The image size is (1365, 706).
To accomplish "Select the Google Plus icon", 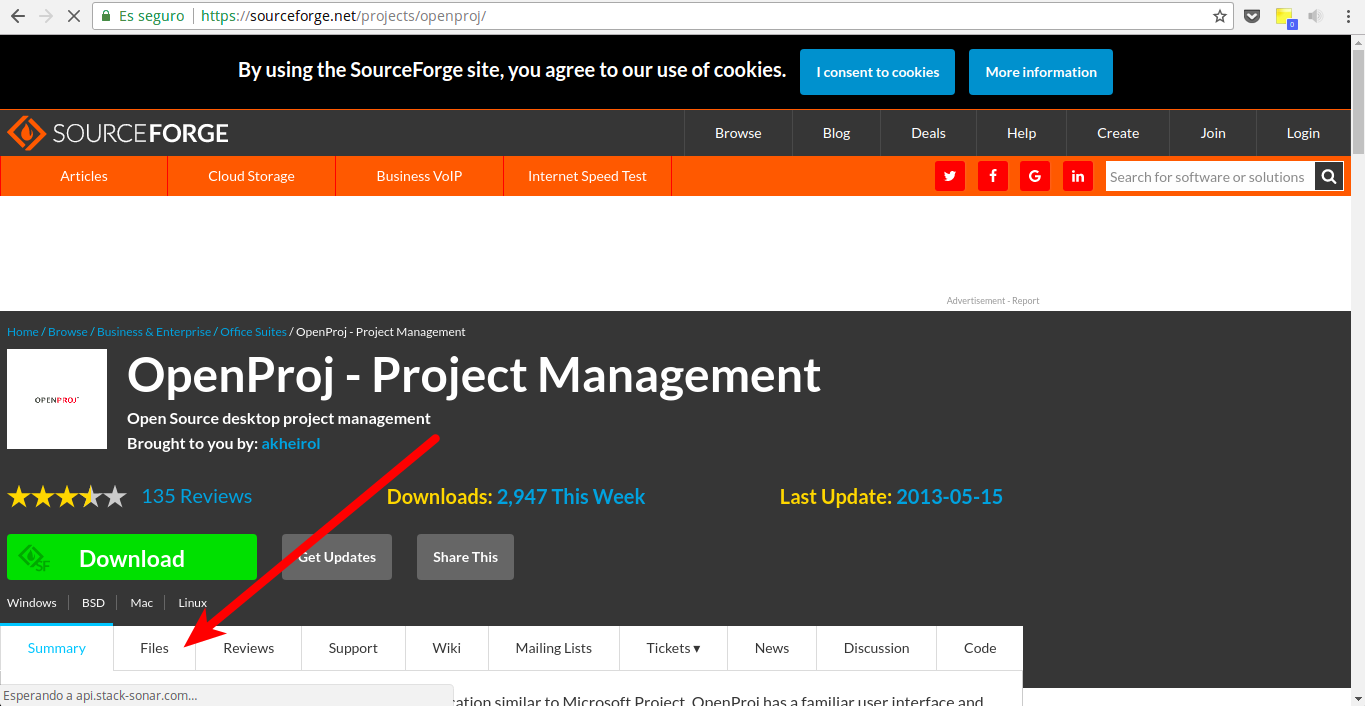I will (1035, 176).
